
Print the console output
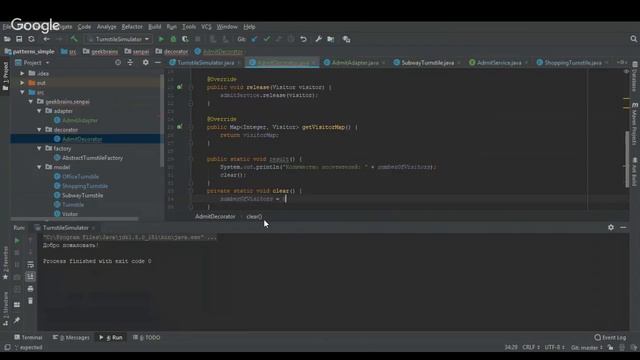point(30,289)
